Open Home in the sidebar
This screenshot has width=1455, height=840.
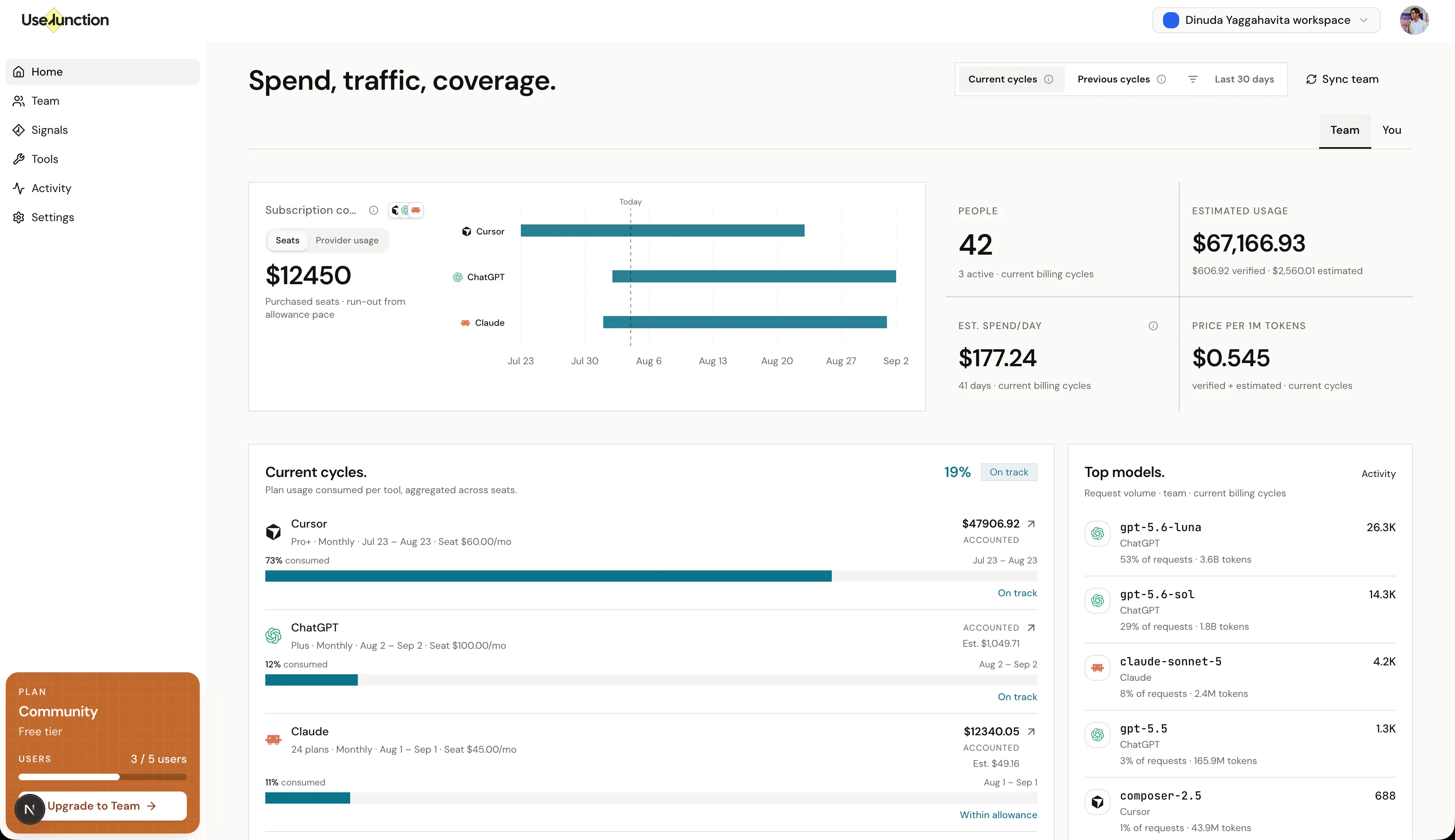(x=103, y=72)
